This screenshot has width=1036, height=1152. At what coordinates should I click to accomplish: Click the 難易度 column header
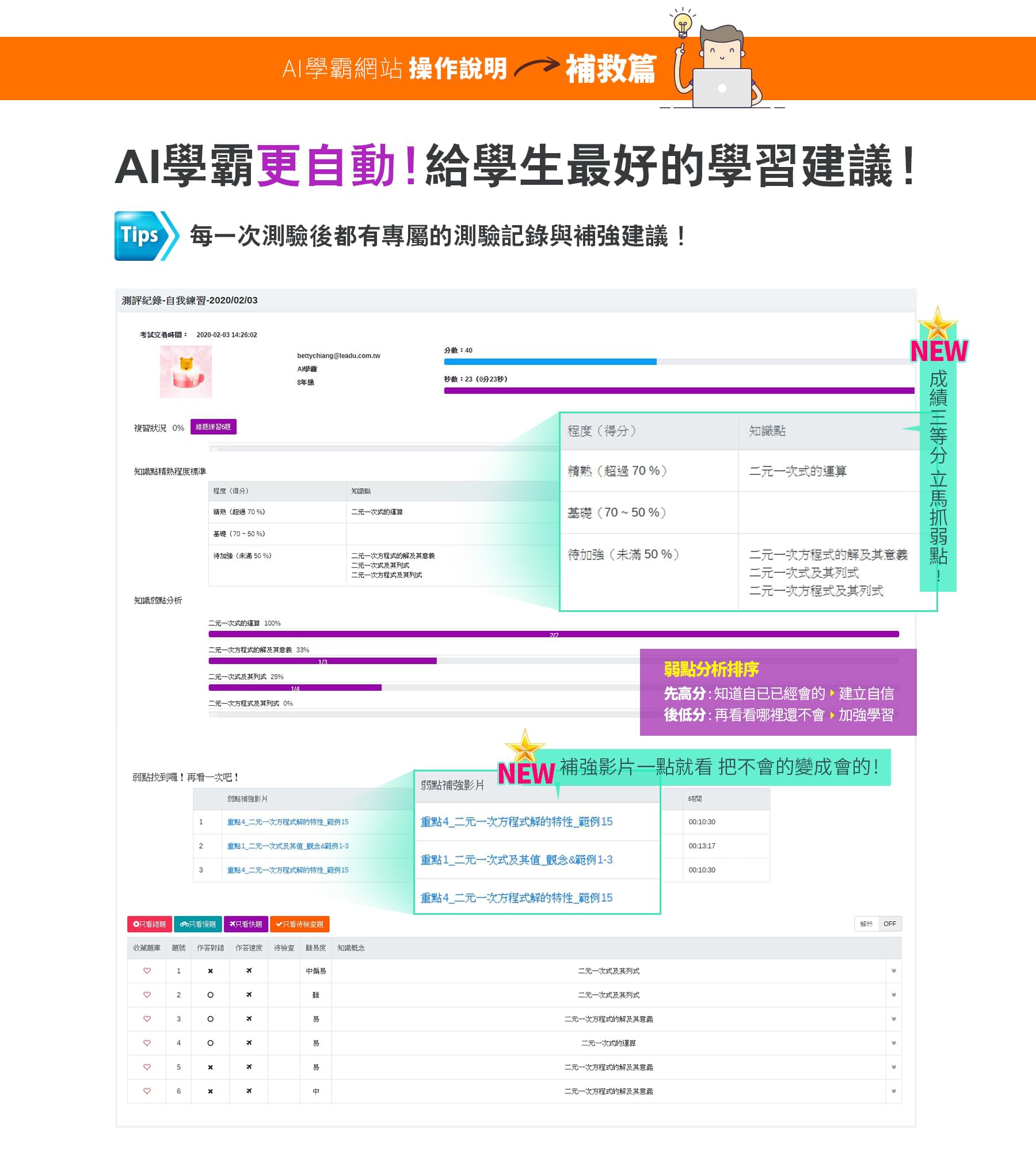pos(315,948)
